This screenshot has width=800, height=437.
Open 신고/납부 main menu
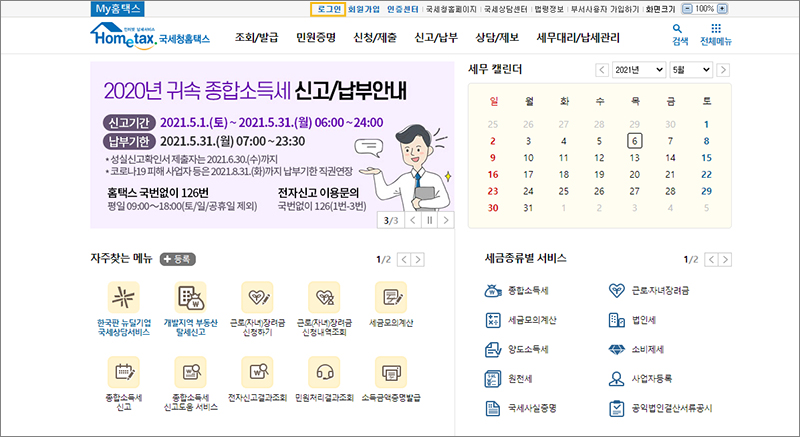[x=436, y=37]
